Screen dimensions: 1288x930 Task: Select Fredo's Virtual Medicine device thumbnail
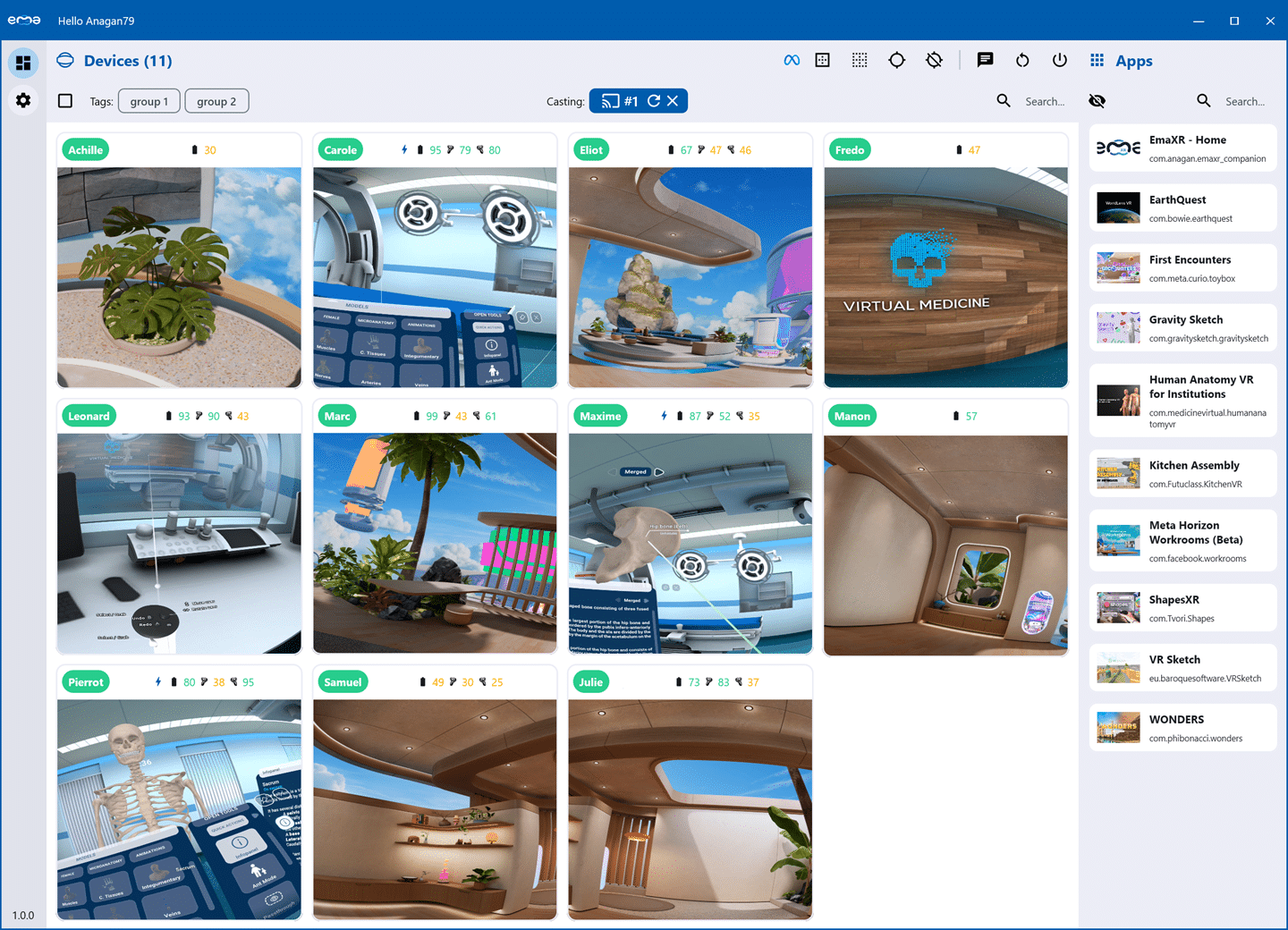pyautogui.click(x=945, y=277)
